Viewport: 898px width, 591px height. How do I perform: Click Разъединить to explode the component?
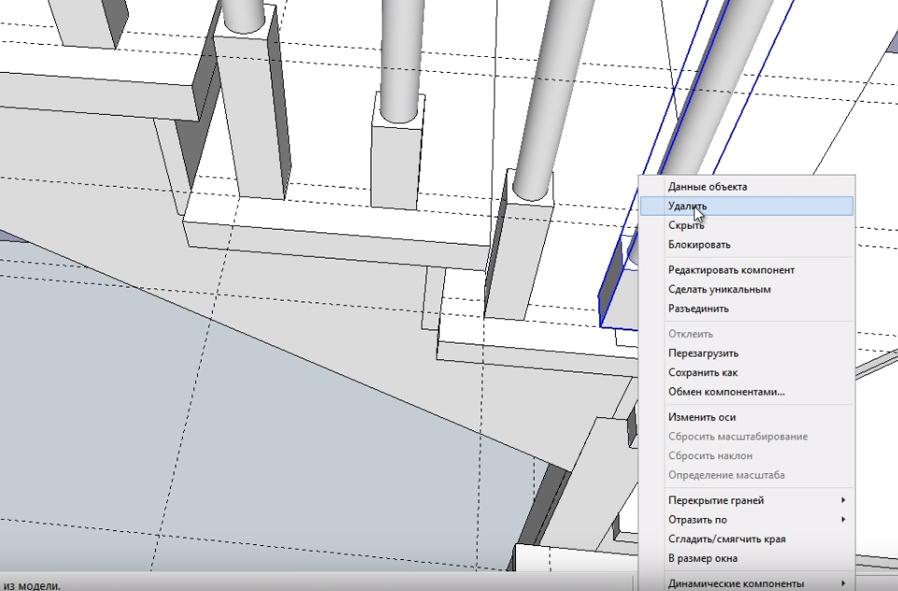[698, 308]
